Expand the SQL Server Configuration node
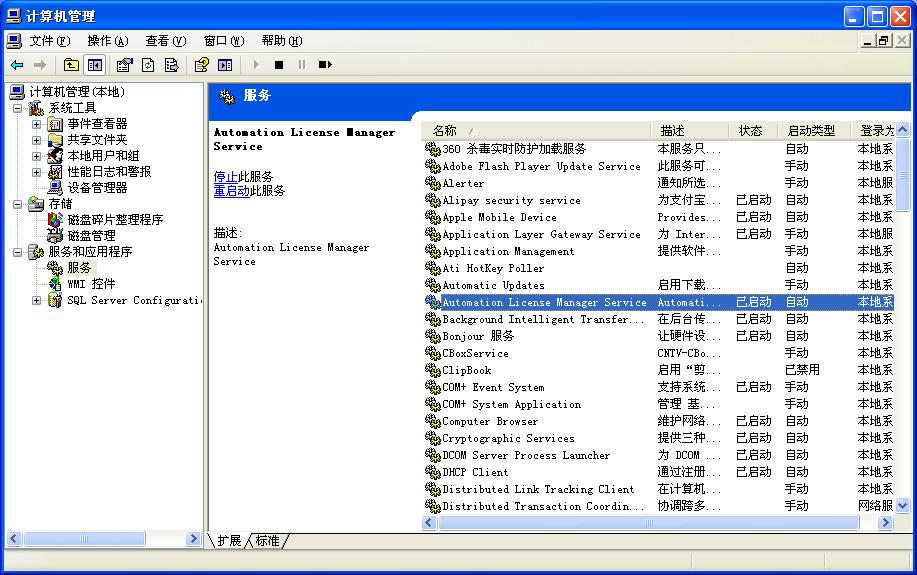 [x=37, y=300]
